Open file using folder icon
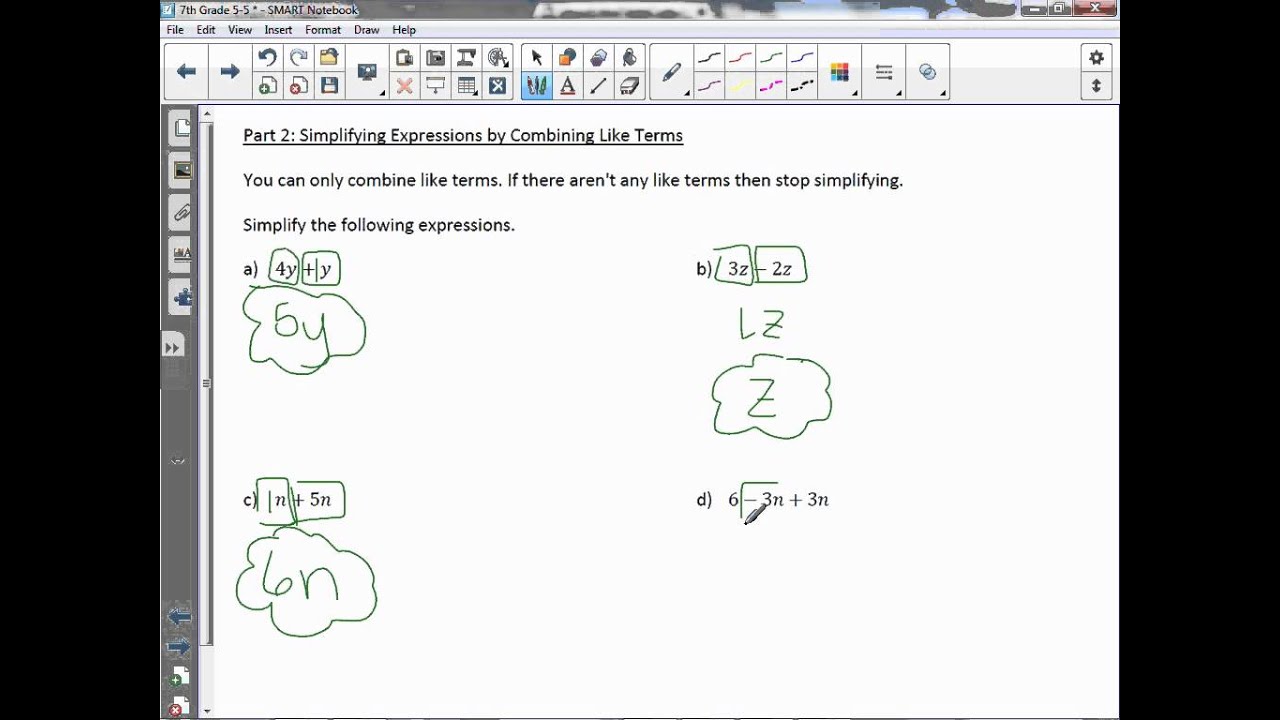Image resolution: width=1280 pixels, height=720 pixels. (x=328, y=57)
